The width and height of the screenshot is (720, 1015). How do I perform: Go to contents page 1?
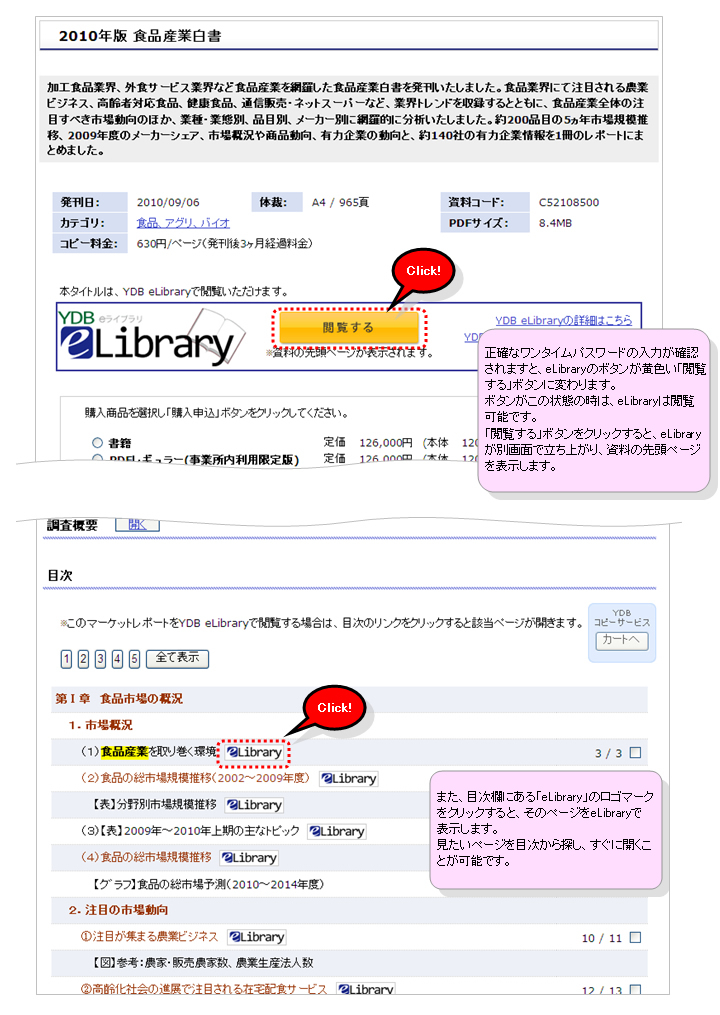pos(66,659)
